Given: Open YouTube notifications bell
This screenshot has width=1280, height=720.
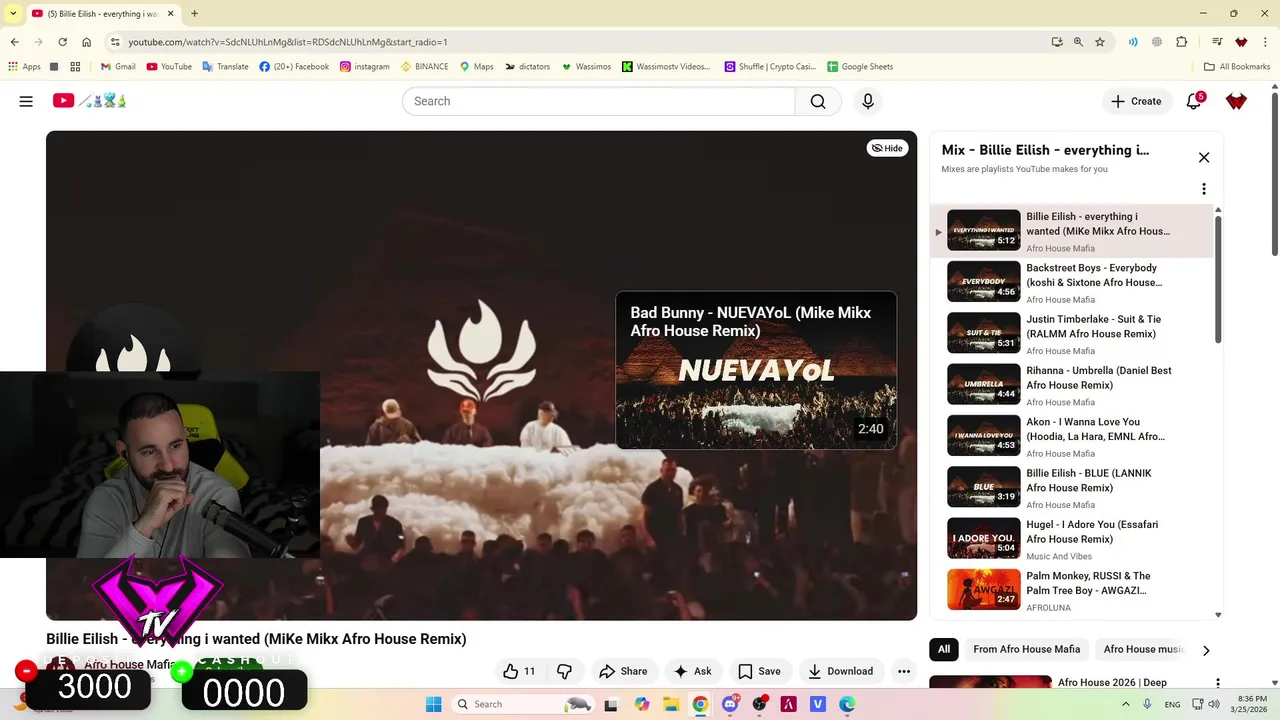Looking at the screenshot, I should 1194,101.
